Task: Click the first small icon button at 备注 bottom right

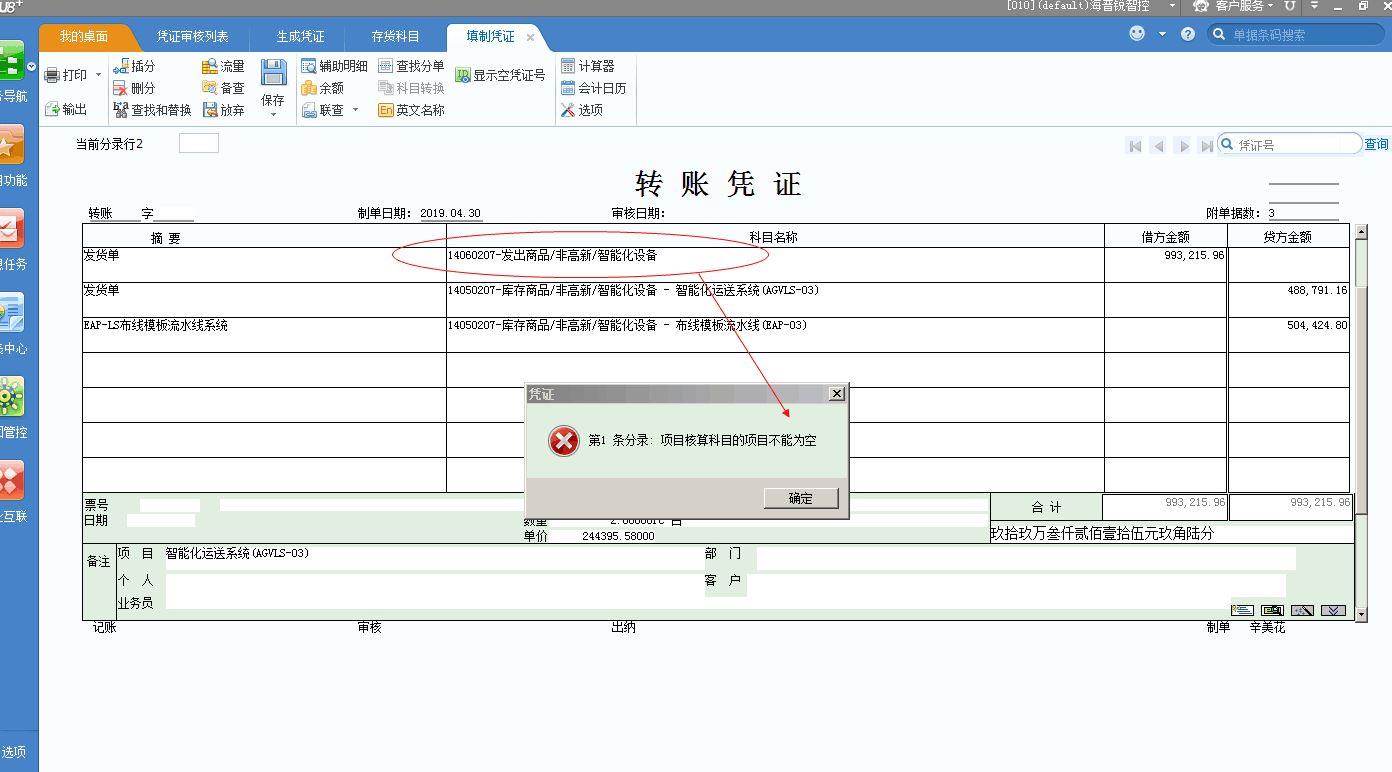Action: [x=1242, y=610]
